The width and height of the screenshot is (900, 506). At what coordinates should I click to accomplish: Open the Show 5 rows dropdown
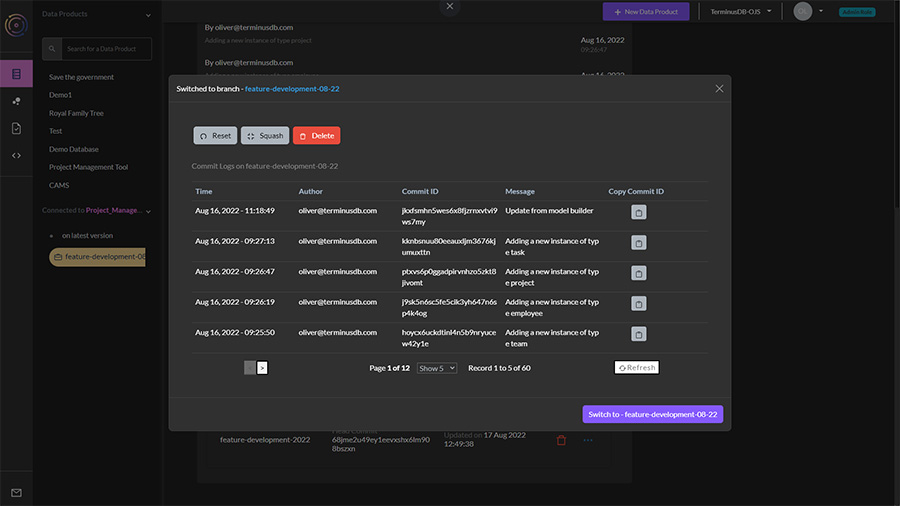[437, 368]
